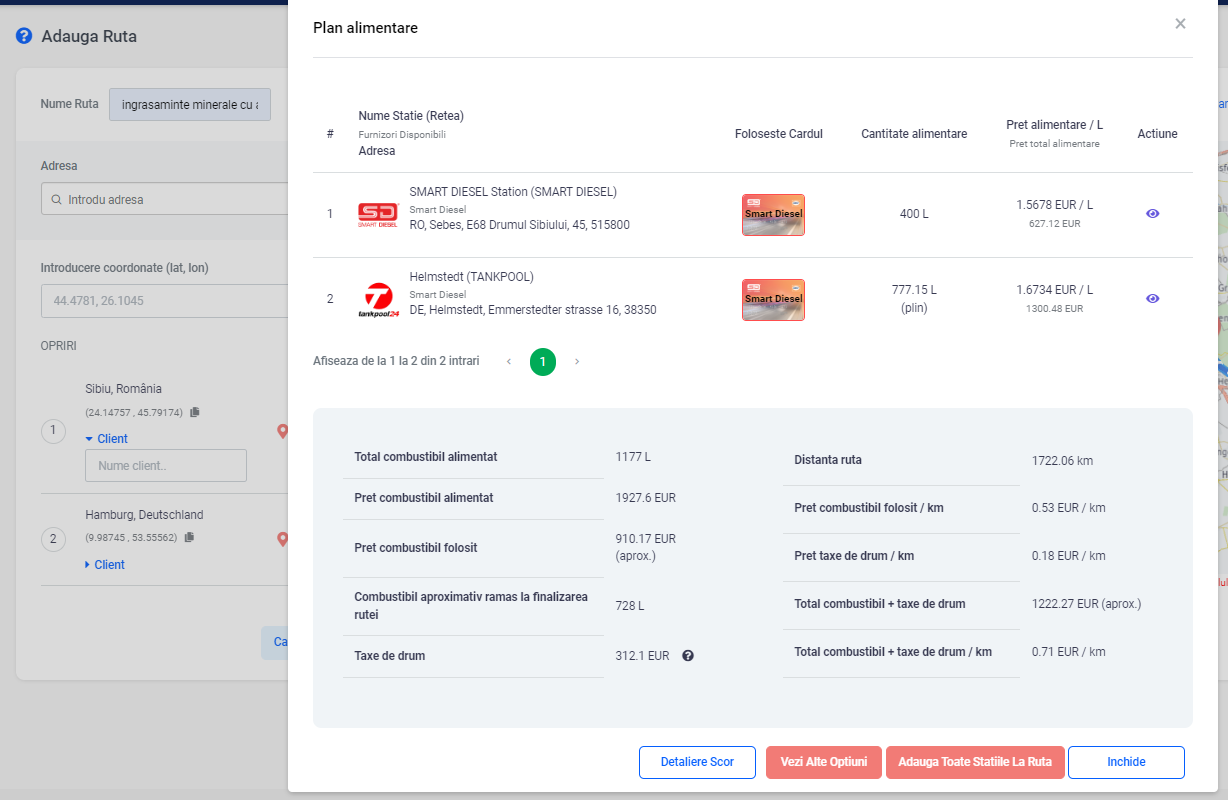Copy the Sibiu coordinates with the copy icon
The image size is (1228, 800).
(x=195, y=412)
